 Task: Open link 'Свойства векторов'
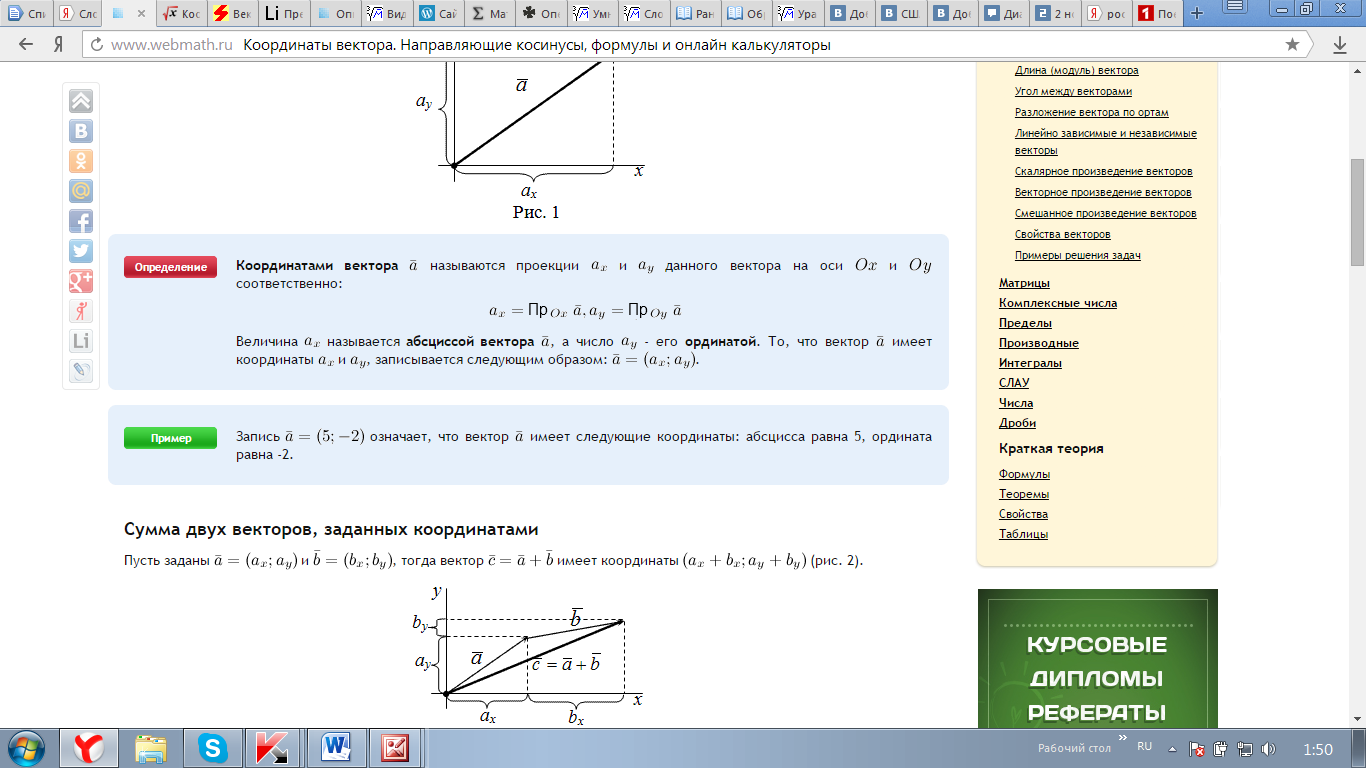[1062, 234]
